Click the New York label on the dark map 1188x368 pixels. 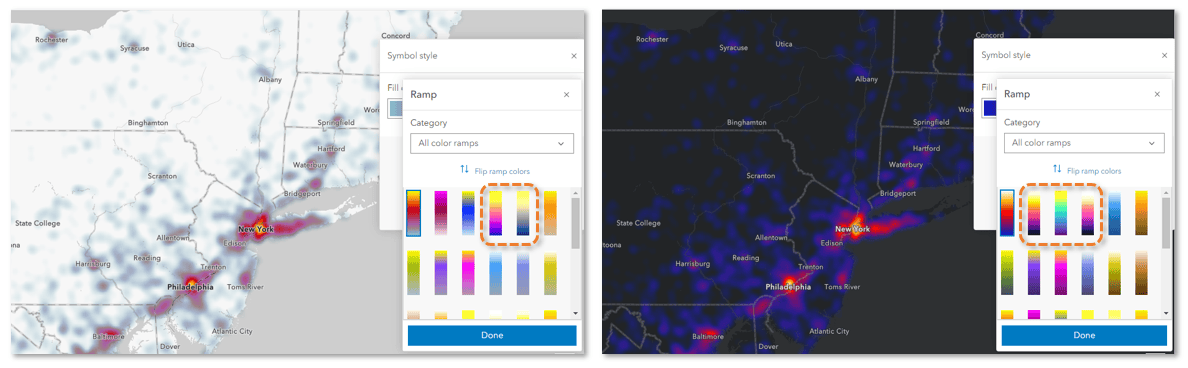[x=852, y=229]
